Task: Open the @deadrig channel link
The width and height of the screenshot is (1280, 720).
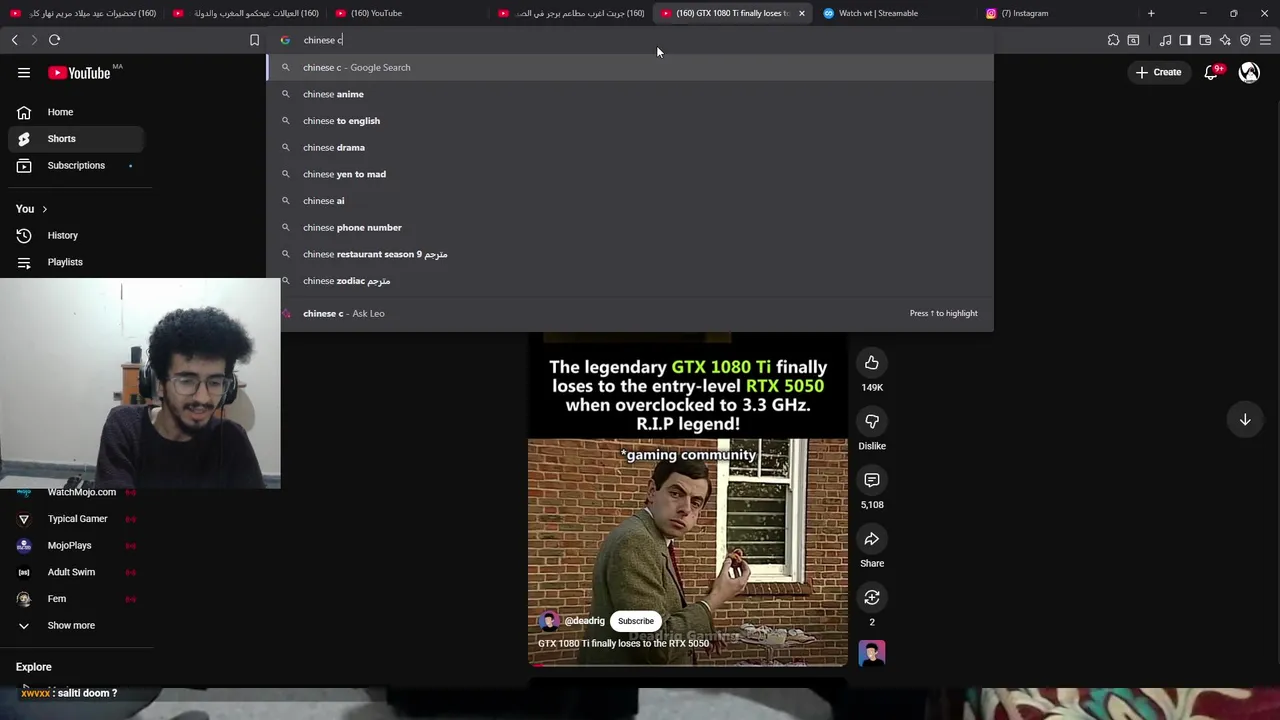Action: (x=585, y=621)
